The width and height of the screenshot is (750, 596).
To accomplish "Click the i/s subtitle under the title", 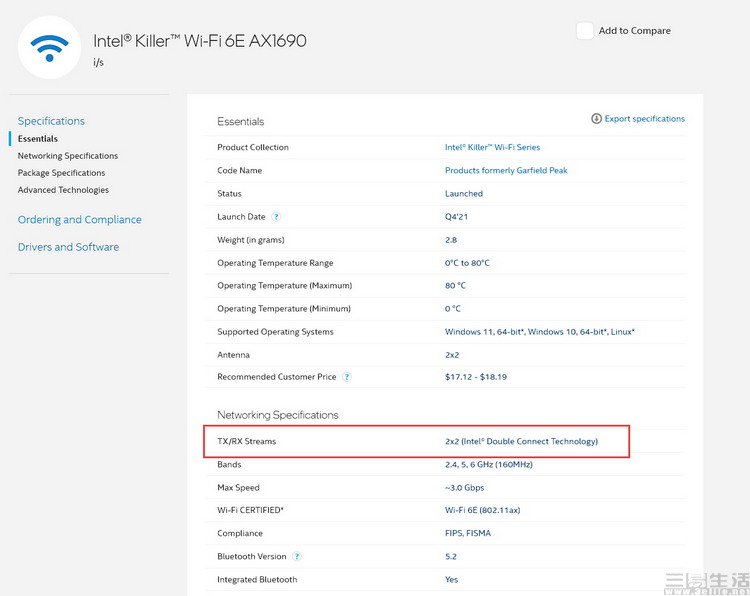I will (x=98, y=62).
